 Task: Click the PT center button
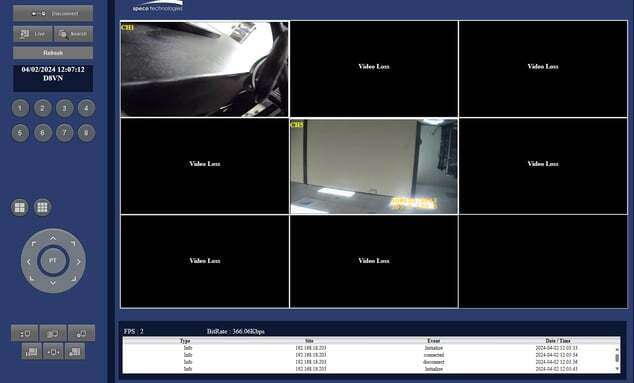click(x=53, y=260)
